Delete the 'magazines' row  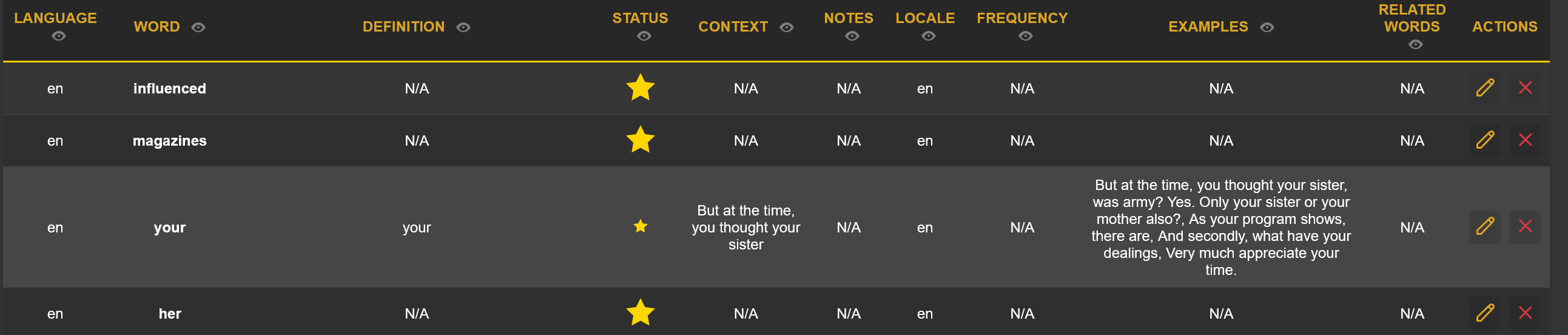1525,140
